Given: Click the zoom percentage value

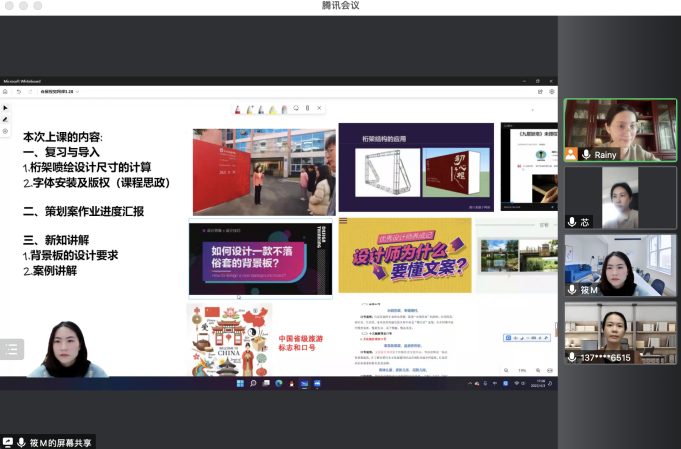Looking at the screenshot, I should (522, 370).
